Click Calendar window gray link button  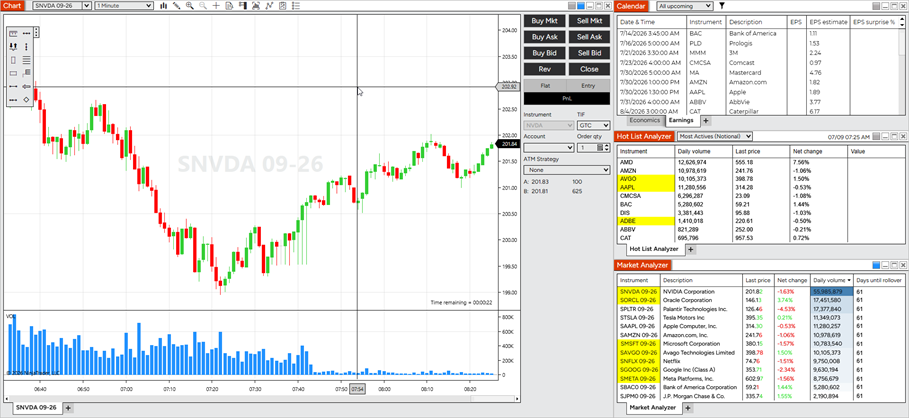877,6
